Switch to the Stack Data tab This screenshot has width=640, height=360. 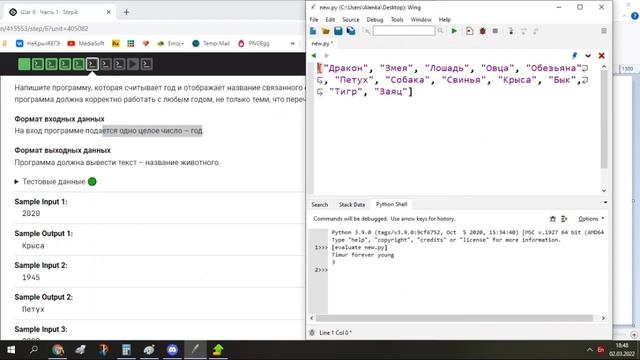pyautogui.click(x=352, y=204)
